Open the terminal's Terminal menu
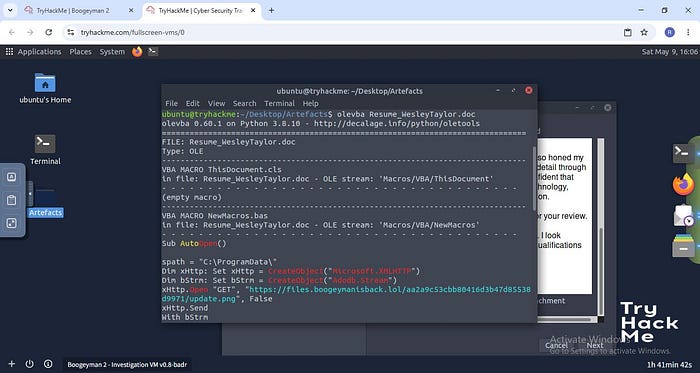This screenshot has height=373, width=700. 279,103
